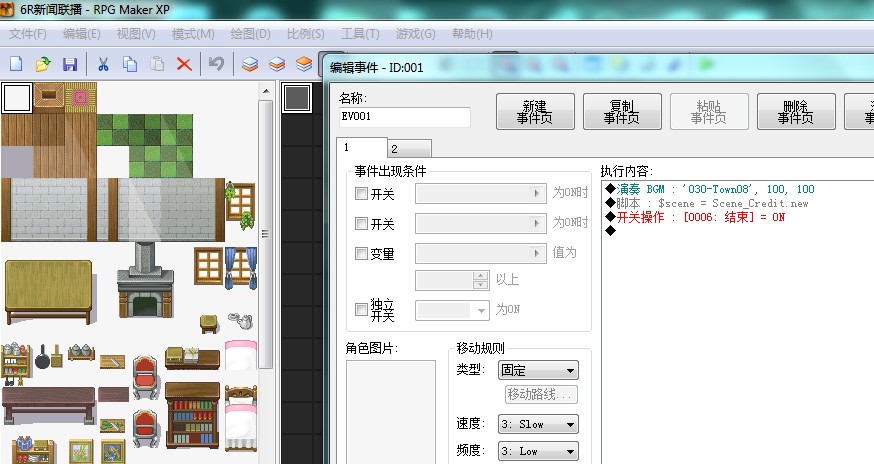Click the 粘贴事件页 button
The image size is (874, 464).
(x=709, y=112)
